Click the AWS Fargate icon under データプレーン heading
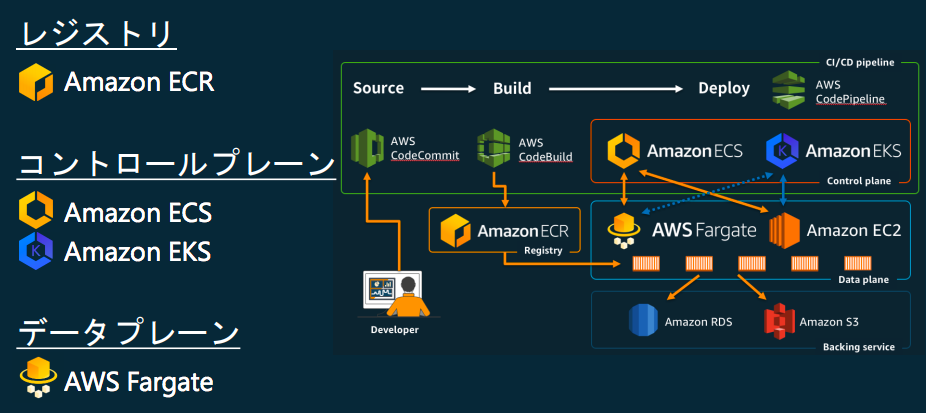This screenshot has height=413, width=926. coord(38,376)
